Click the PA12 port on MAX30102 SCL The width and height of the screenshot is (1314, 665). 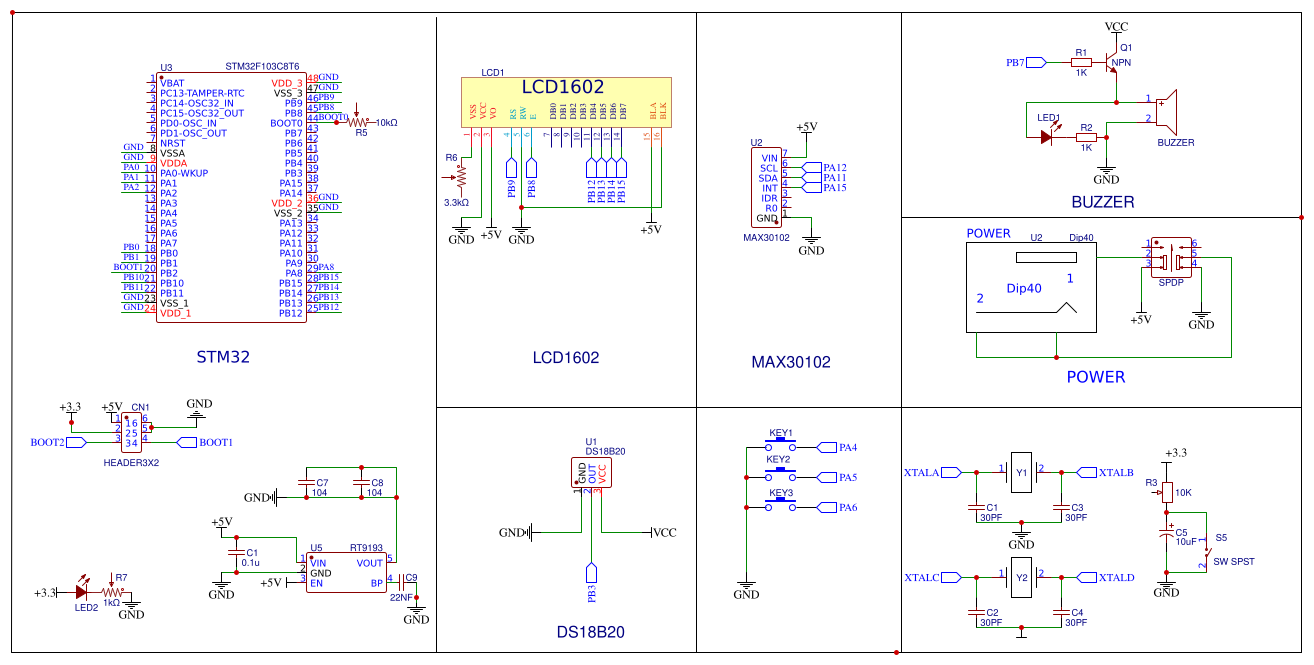[x=812, y=167]
